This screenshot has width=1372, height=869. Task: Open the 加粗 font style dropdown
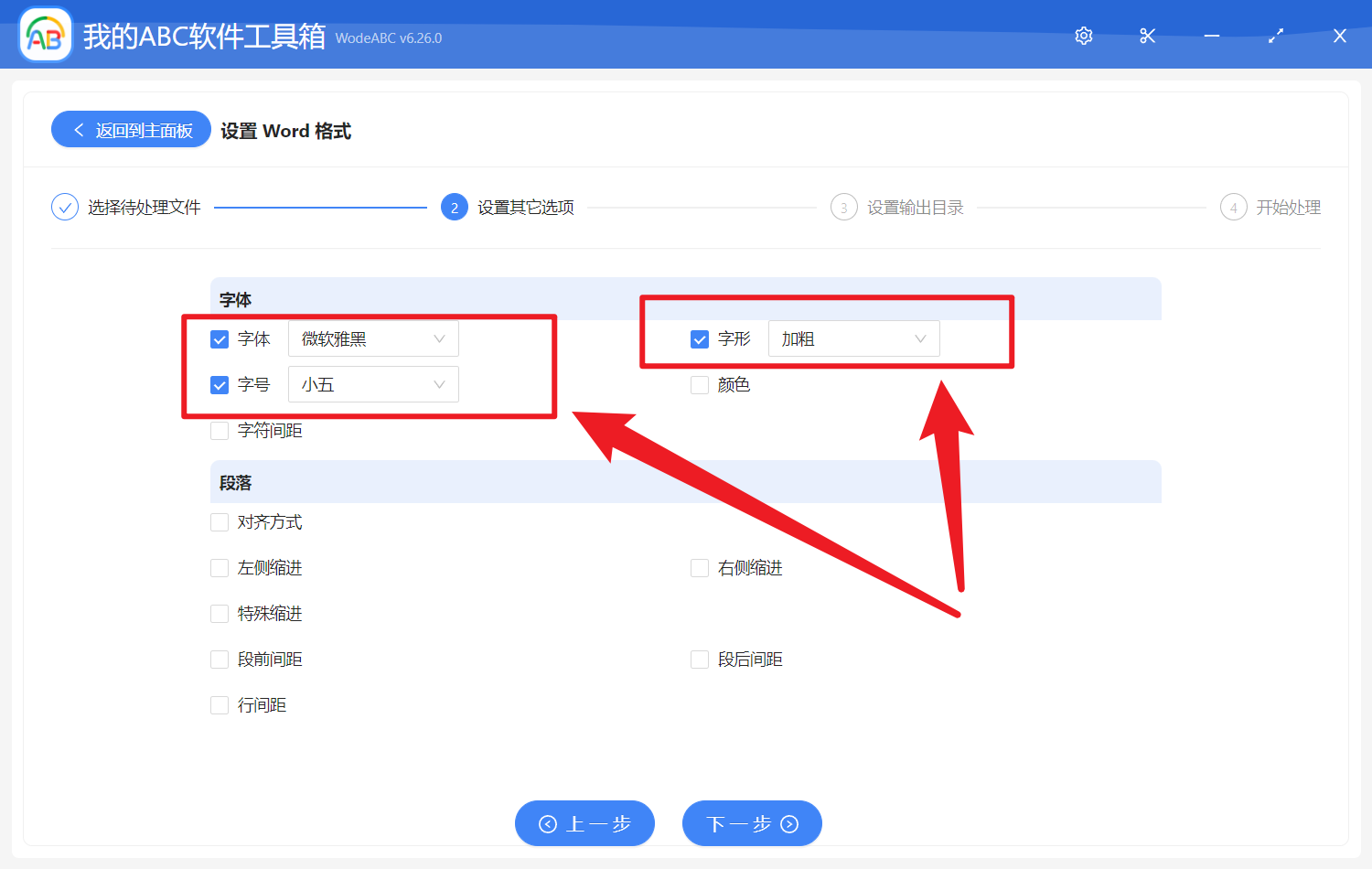[x=853, y=338]
